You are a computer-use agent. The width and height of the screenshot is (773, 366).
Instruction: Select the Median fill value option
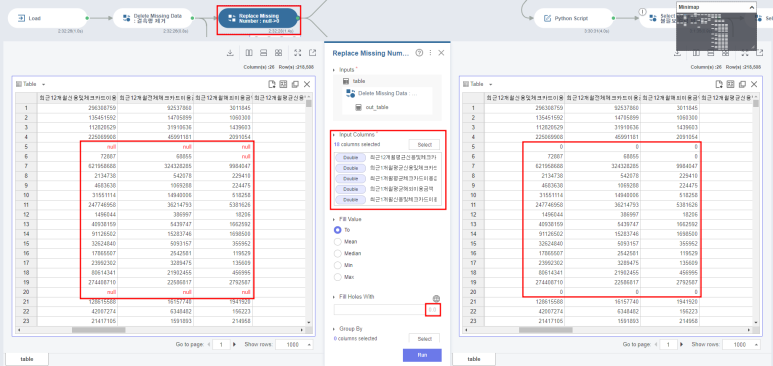(338, 254)
